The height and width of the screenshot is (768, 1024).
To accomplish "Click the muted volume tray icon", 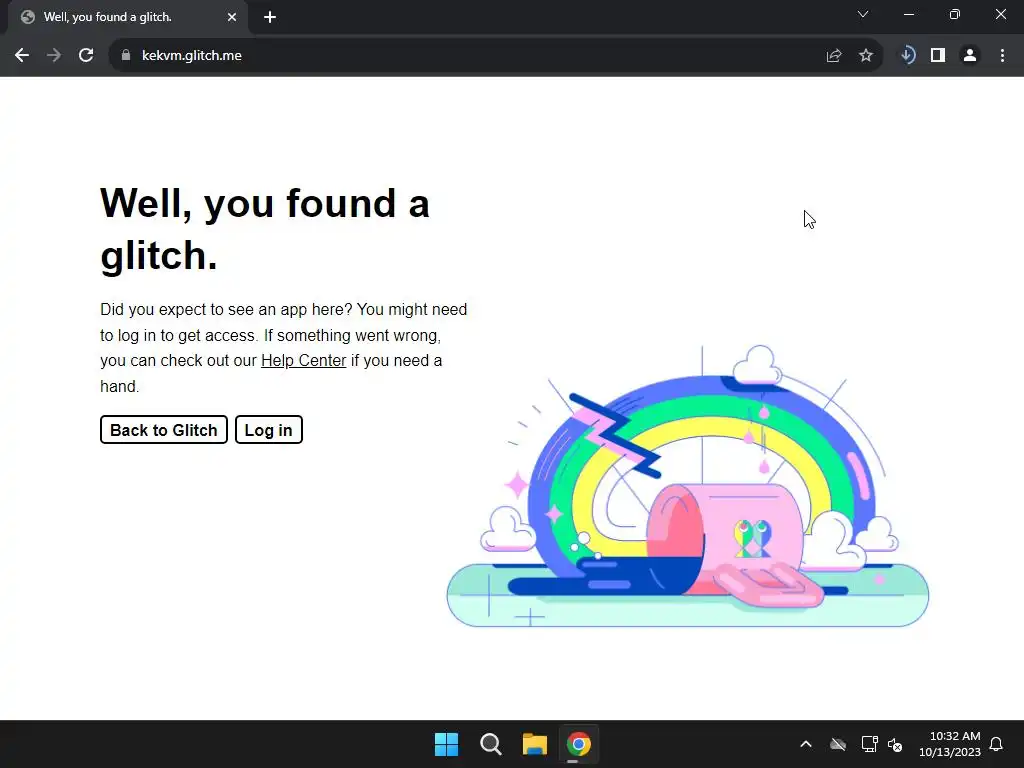I will pos(895,744).
